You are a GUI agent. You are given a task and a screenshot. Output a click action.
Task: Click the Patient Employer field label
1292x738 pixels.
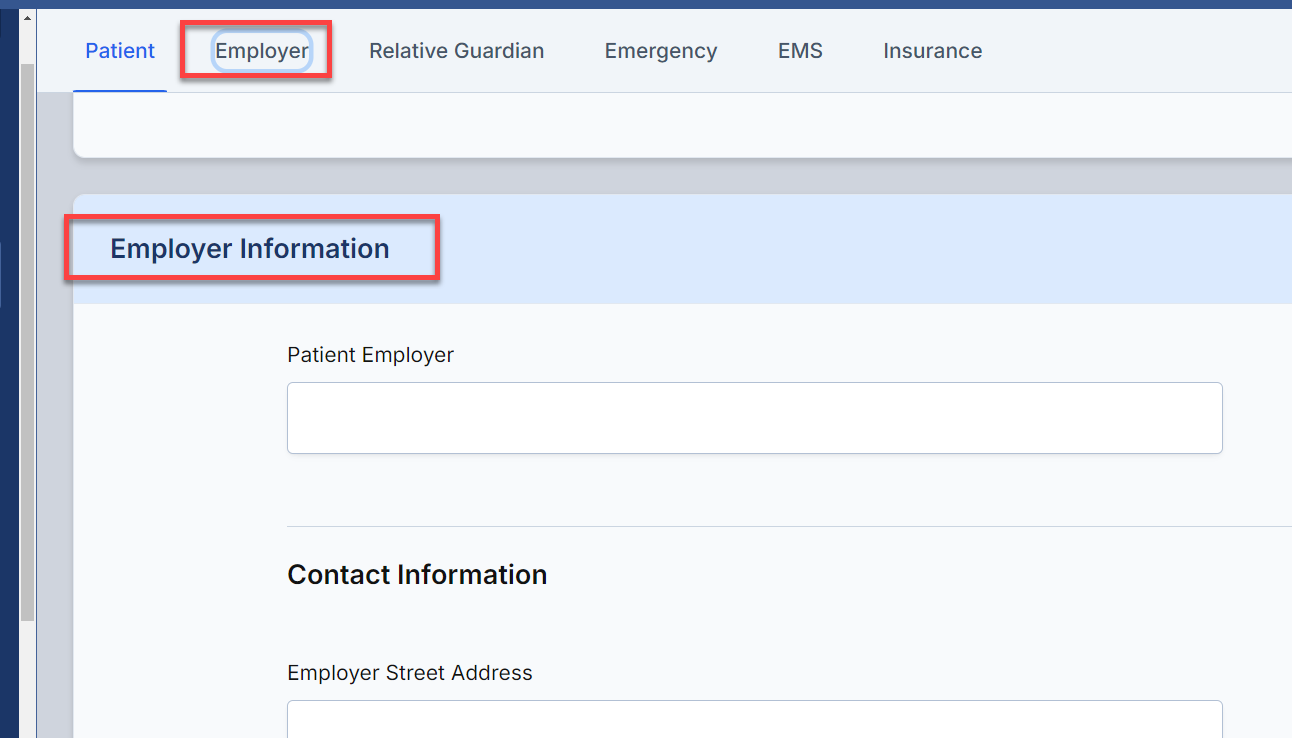[x=370, y=355]
